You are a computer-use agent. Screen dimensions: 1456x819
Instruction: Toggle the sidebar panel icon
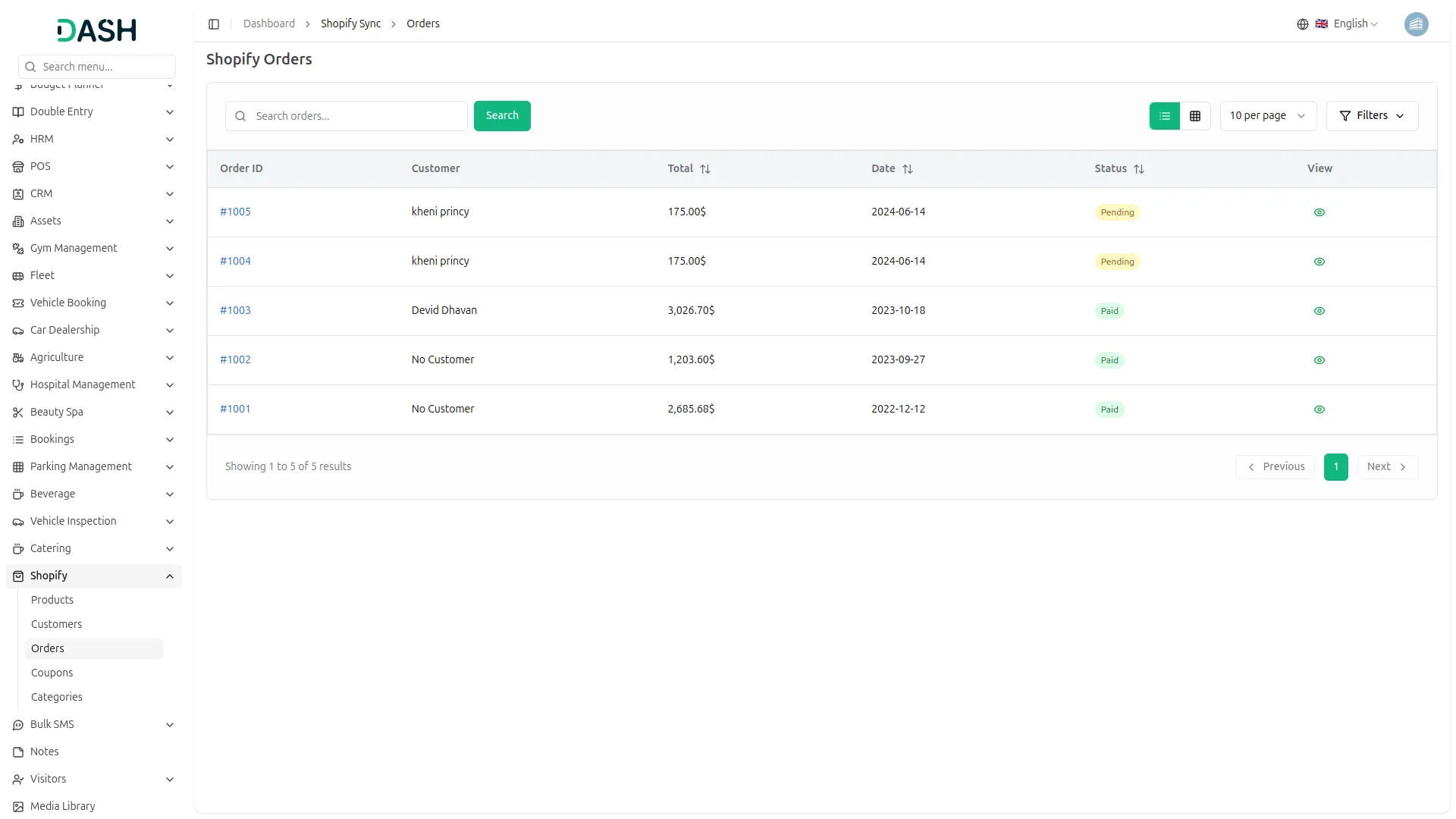[x=214, y=24]
